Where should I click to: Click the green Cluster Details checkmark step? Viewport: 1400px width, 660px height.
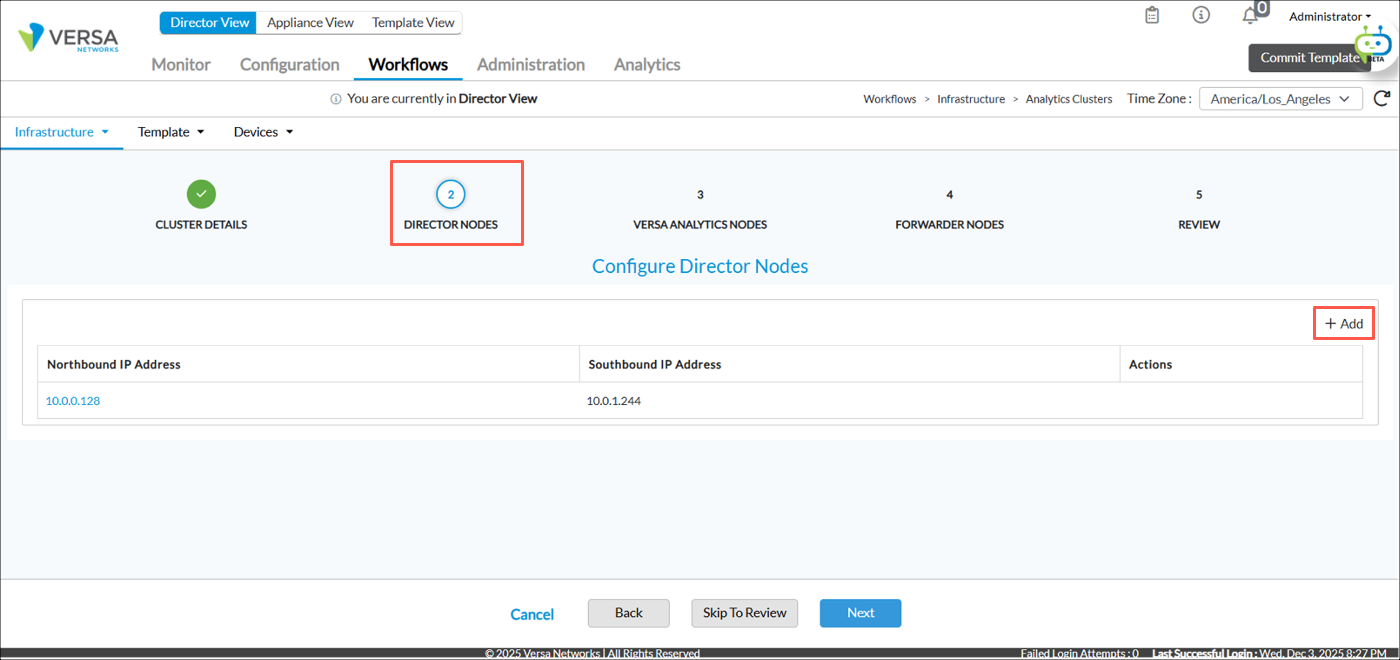tap(201, 194)
